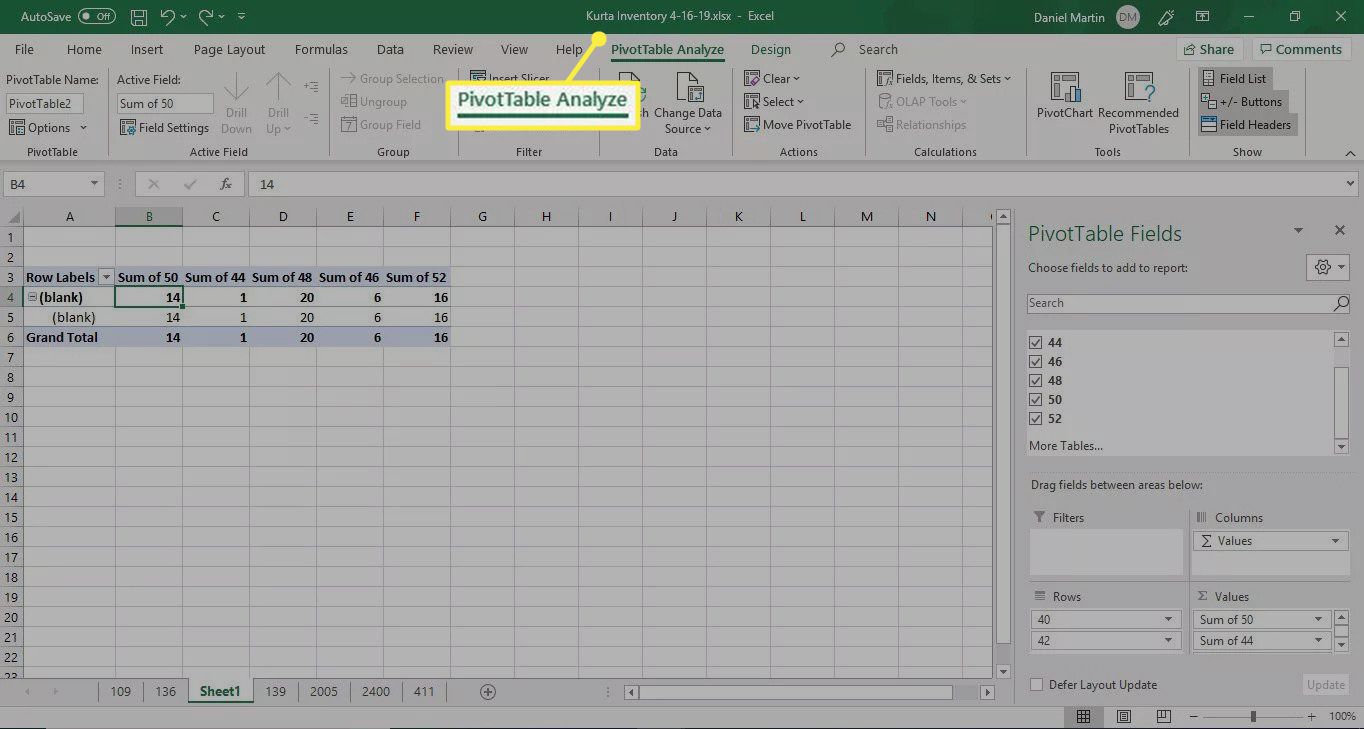This screenshot has width=1364, height=729.
Task: Open the Row Labels filter dropdown
Action: [x=106, y=277]
